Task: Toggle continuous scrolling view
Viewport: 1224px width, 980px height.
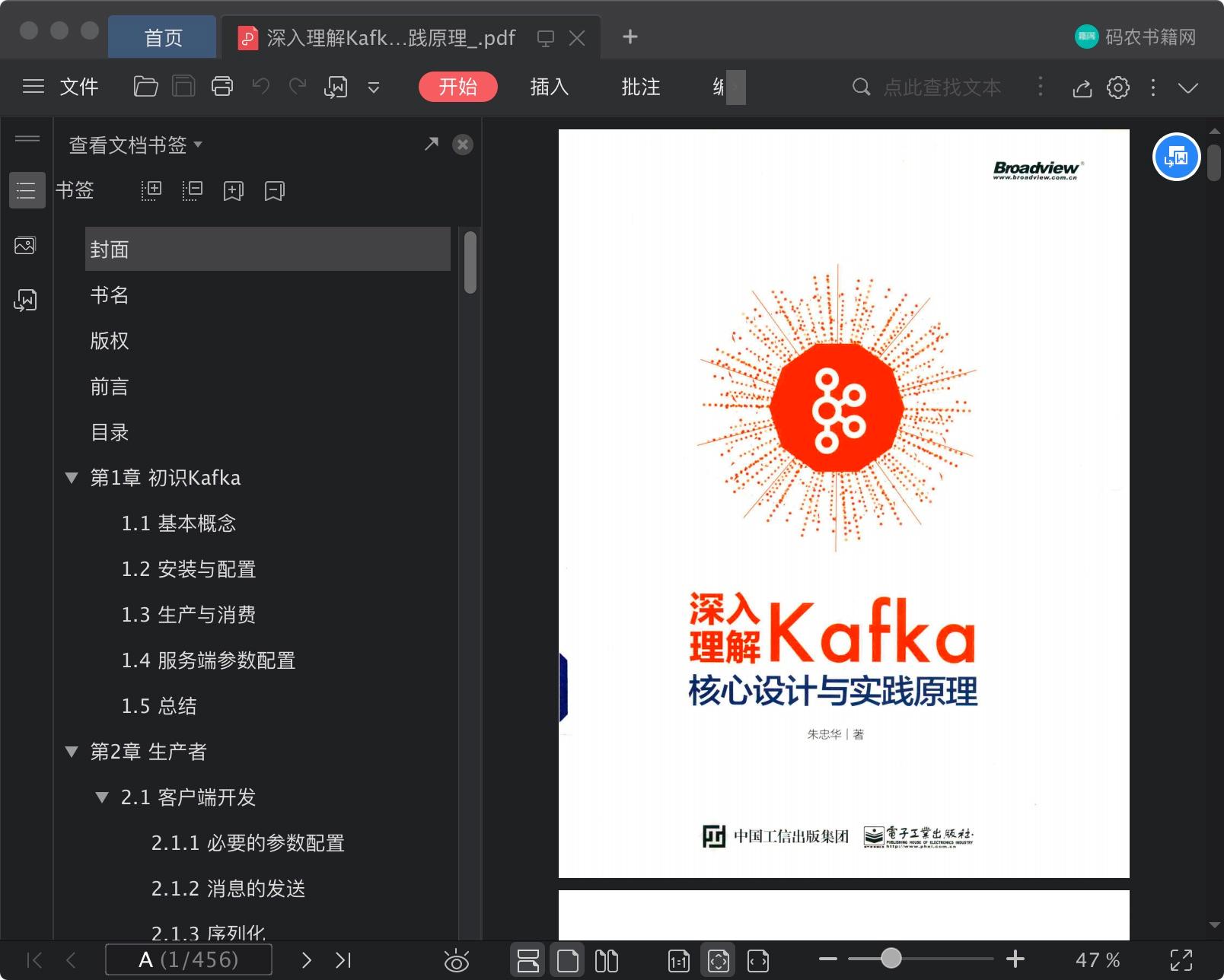Action: [528, 960]
